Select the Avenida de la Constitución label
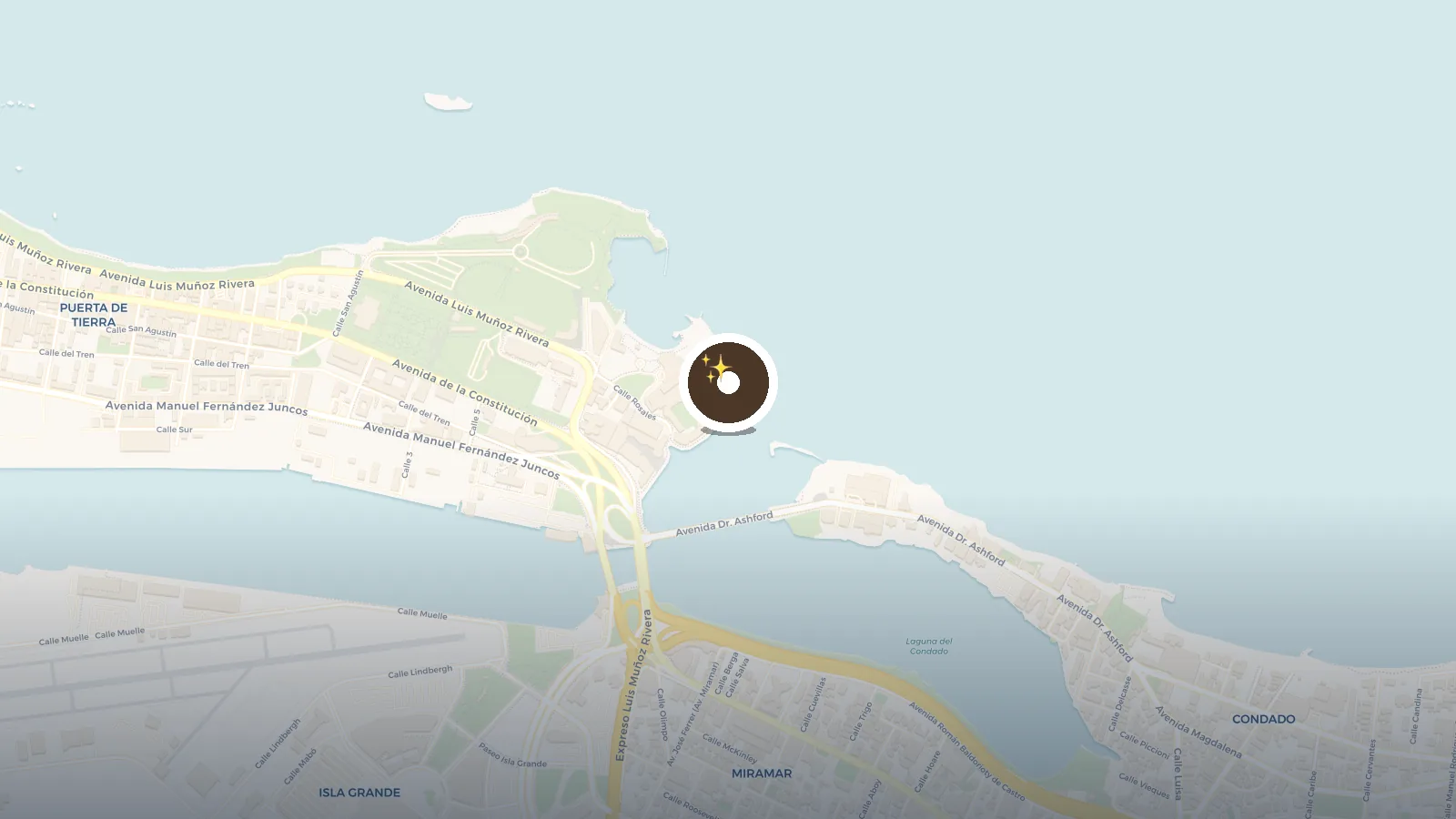This screenshot has width=1456, height=819. pyautogui.click(x=465, y=392)
